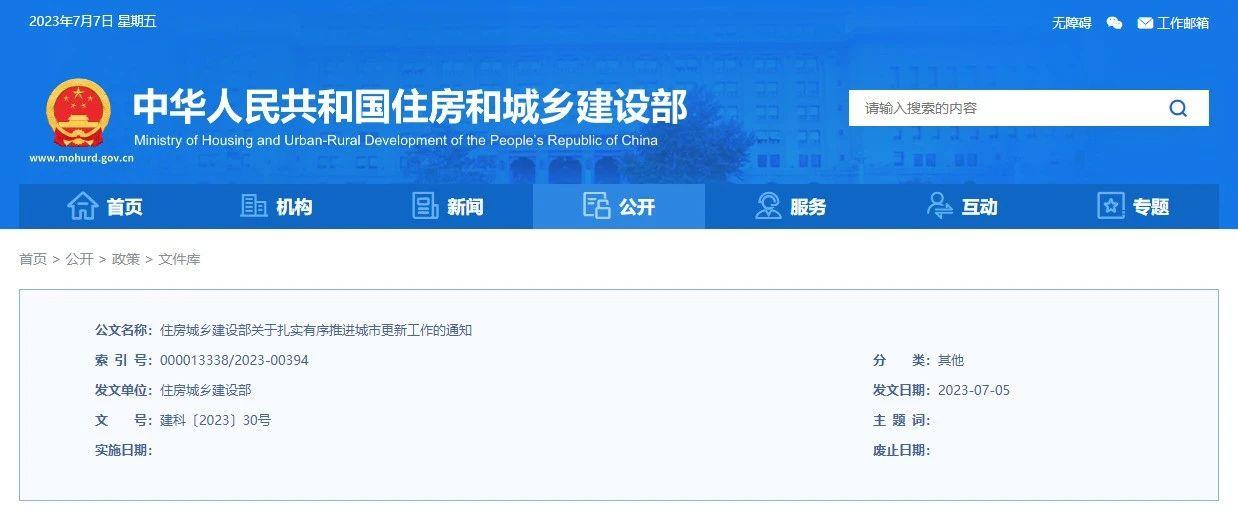The height and width of the screenshot is (527, 1238).
Task: Click the people icon beside 互动
Action: pyautogui.click(x=940, y=206)
